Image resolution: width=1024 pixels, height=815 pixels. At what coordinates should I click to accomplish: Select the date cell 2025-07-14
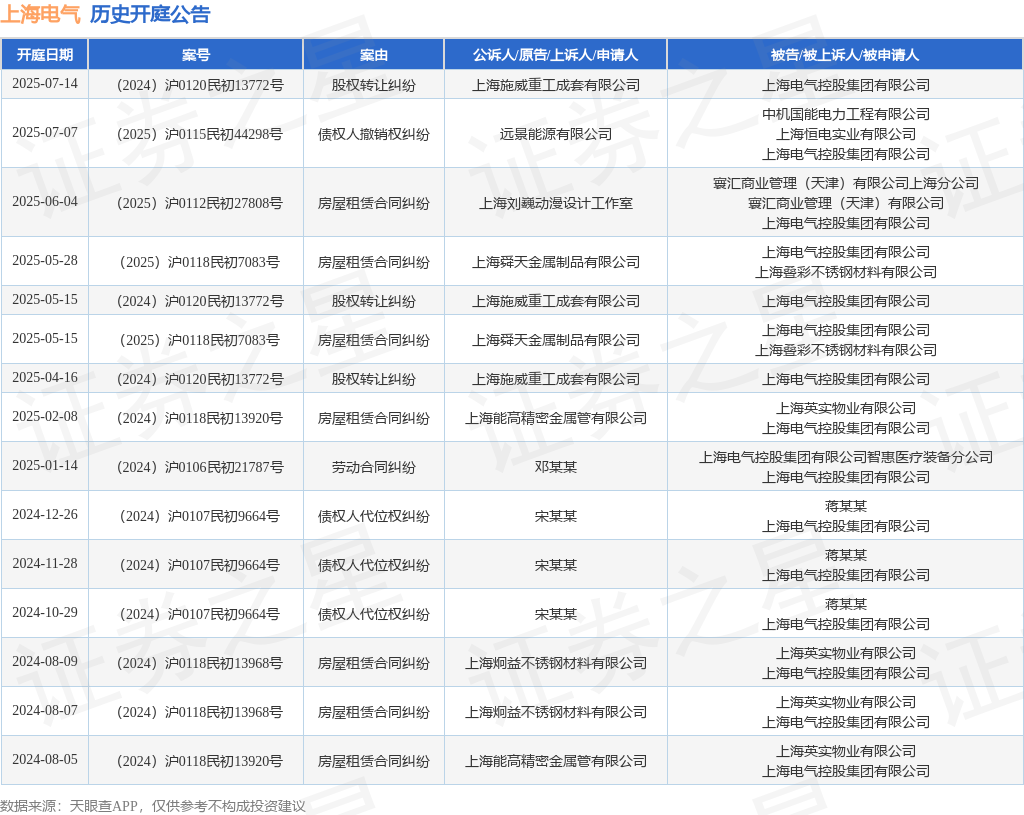click(44, 84)
